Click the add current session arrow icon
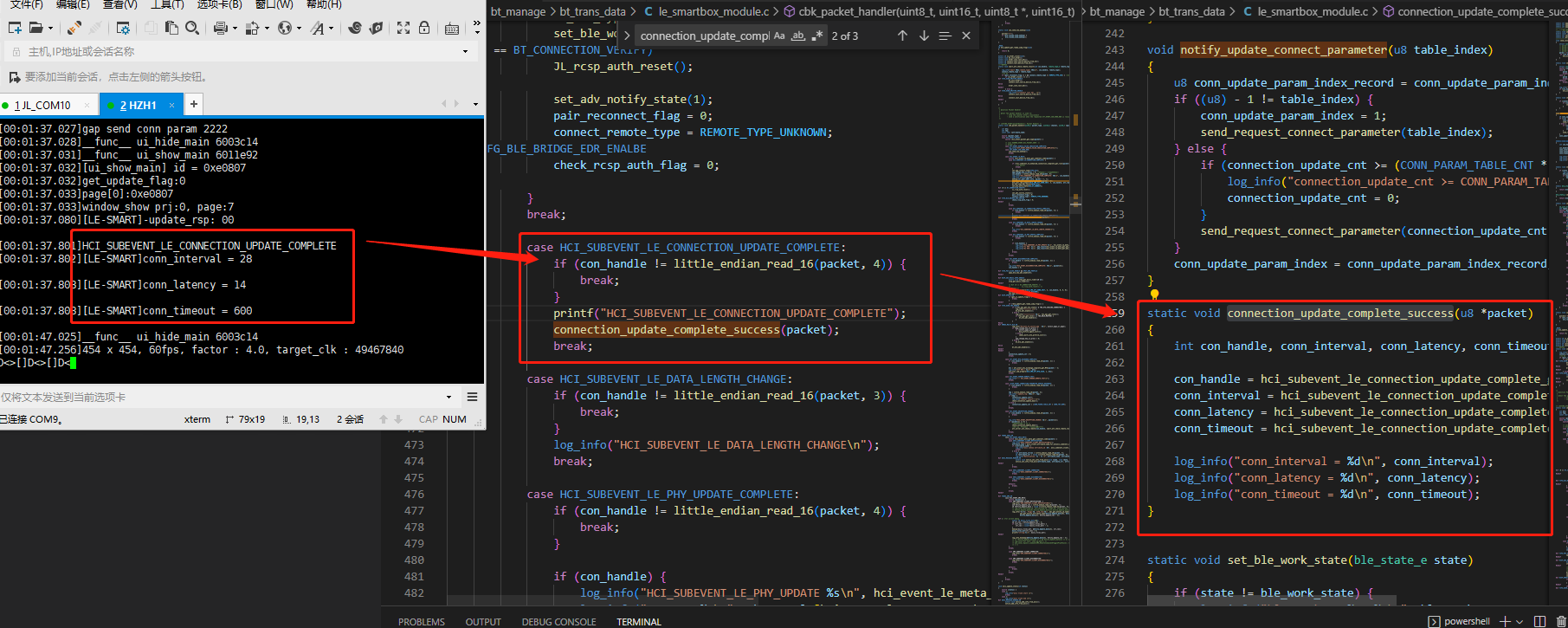This screenshot has width=1568, height=628. click(x=15, y=77)
